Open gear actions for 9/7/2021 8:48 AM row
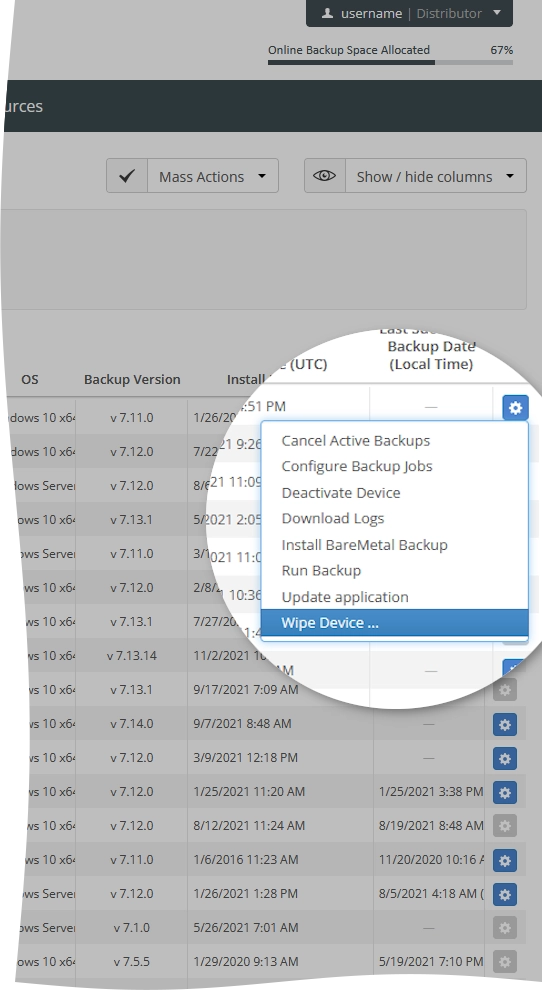The width and height of the screenshot is (542, 990). click(505, 724)
